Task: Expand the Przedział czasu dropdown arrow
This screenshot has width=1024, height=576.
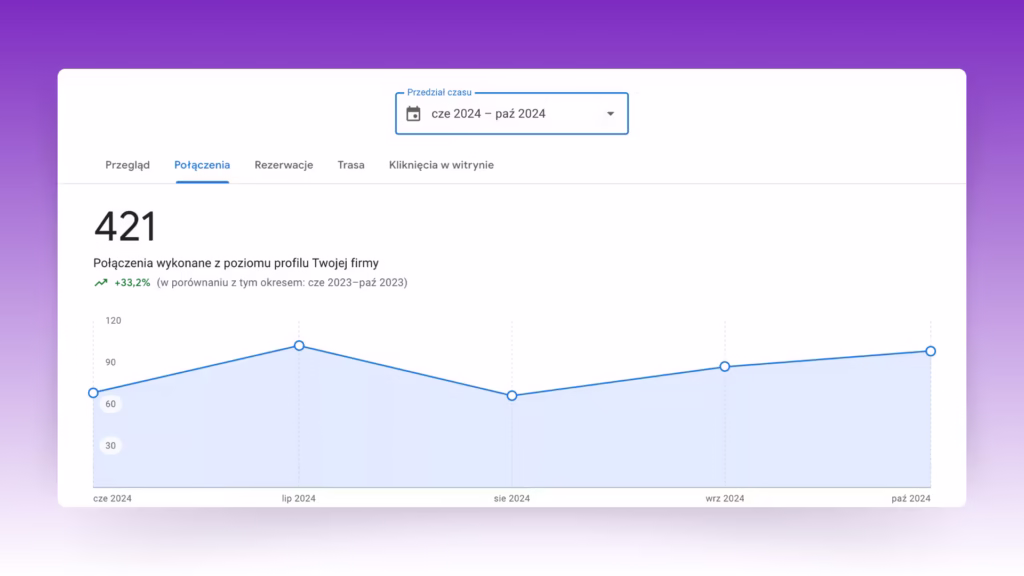Action: tap(611, 114)
